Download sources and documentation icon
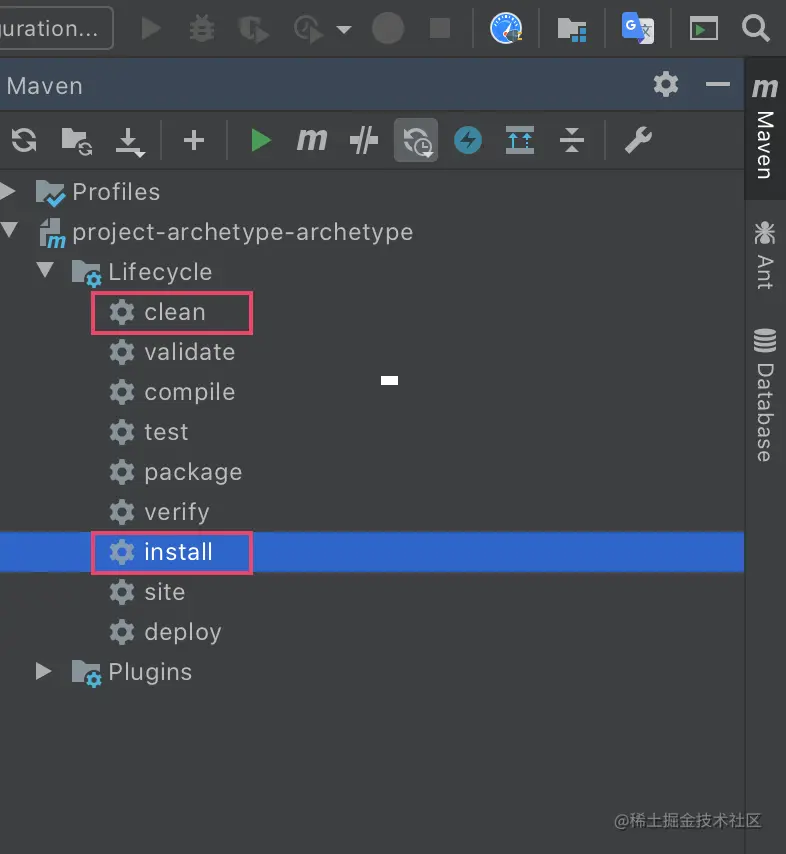 click(x=130, y=142)
